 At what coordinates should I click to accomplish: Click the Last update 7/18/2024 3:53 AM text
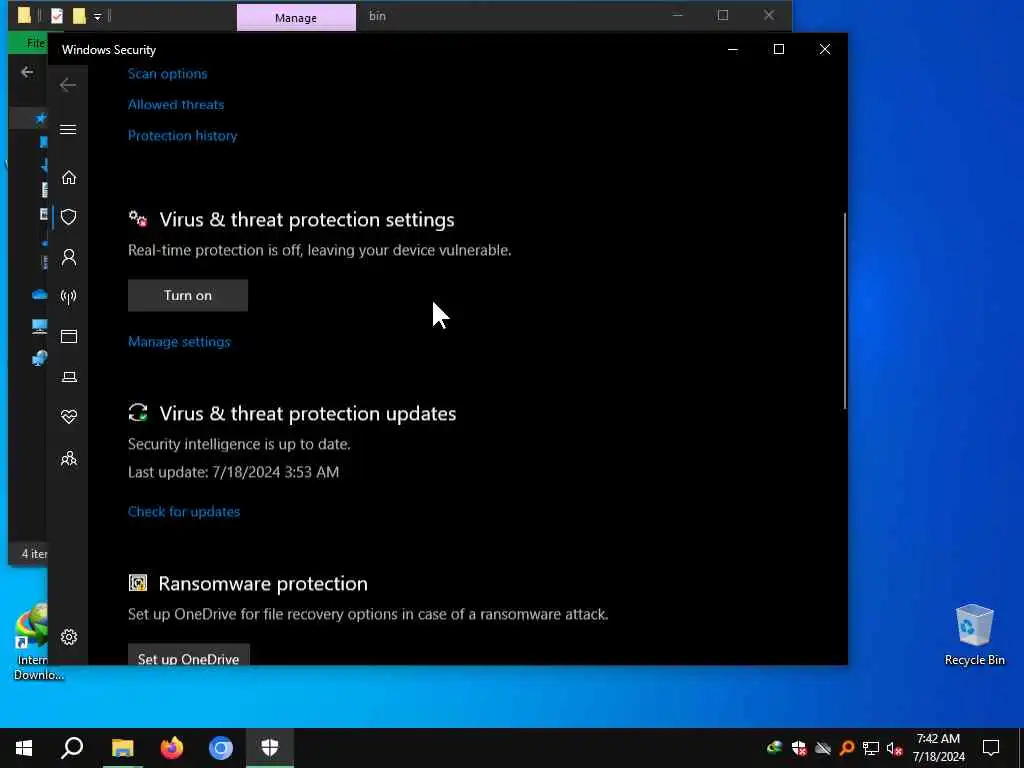click(x=233, y=472)
